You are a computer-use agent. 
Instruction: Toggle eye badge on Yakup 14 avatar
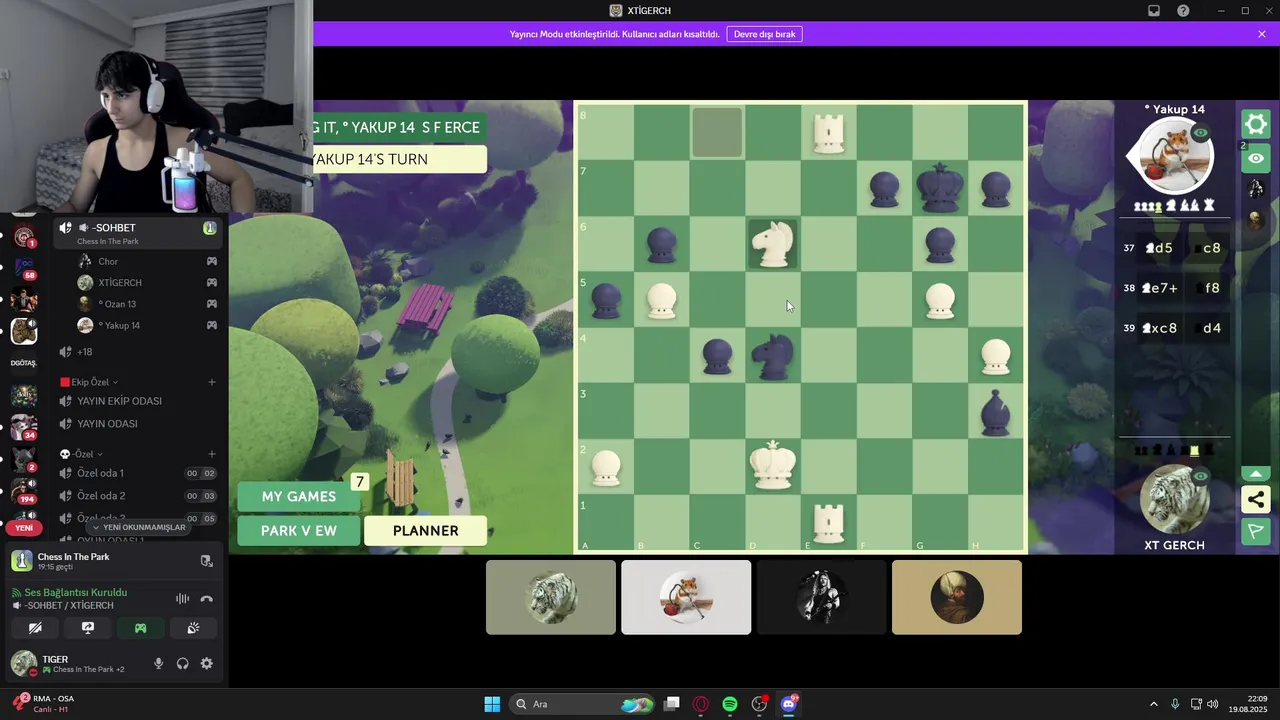pyautogui.click(x=1201, y=132)
